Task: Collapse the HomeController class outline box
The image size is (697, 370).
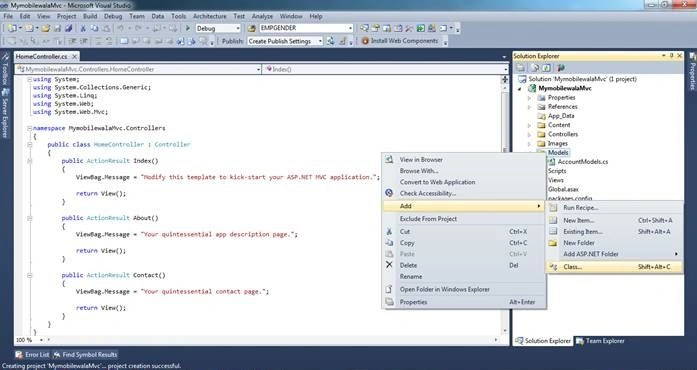Action: (x=30, y=145)
